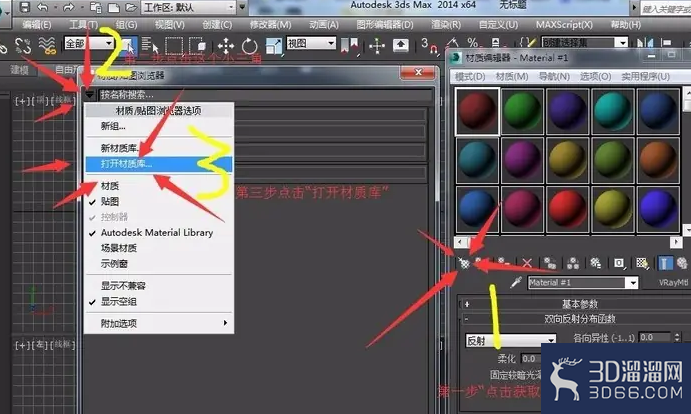Click the Mirror tool icon

pos(645,43)
